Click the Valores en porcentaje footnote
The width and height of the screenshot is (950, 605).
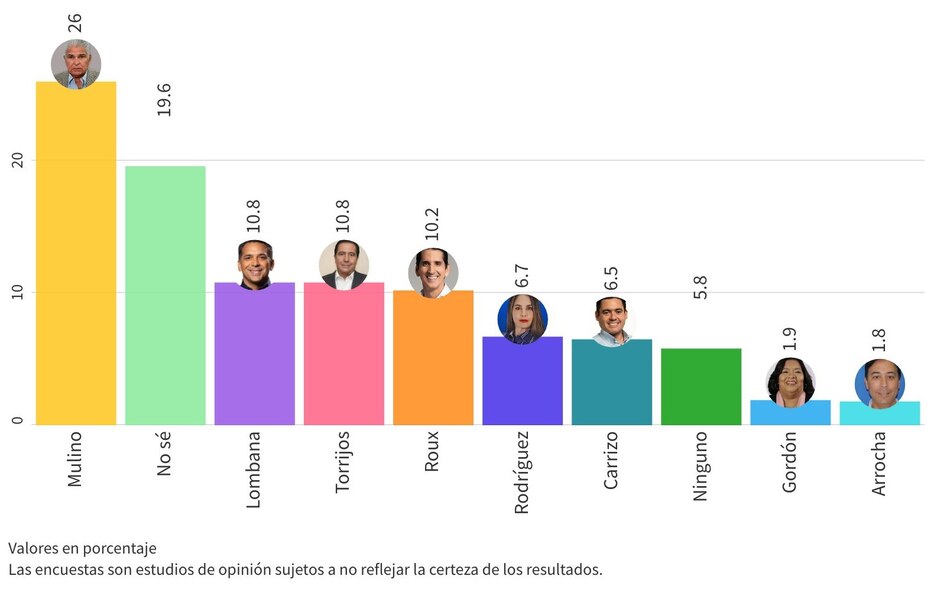82,548
